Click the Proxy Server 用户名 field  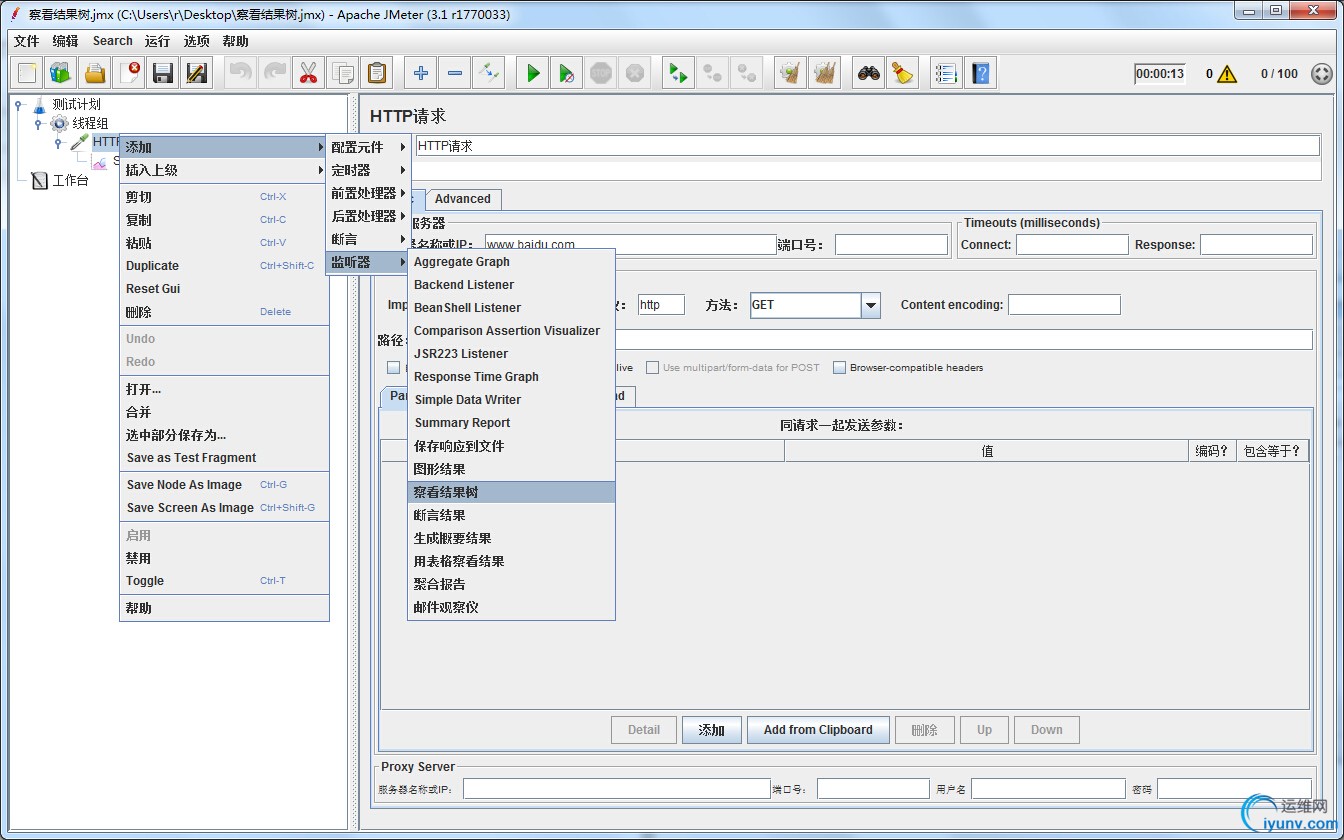[1048, 789]
